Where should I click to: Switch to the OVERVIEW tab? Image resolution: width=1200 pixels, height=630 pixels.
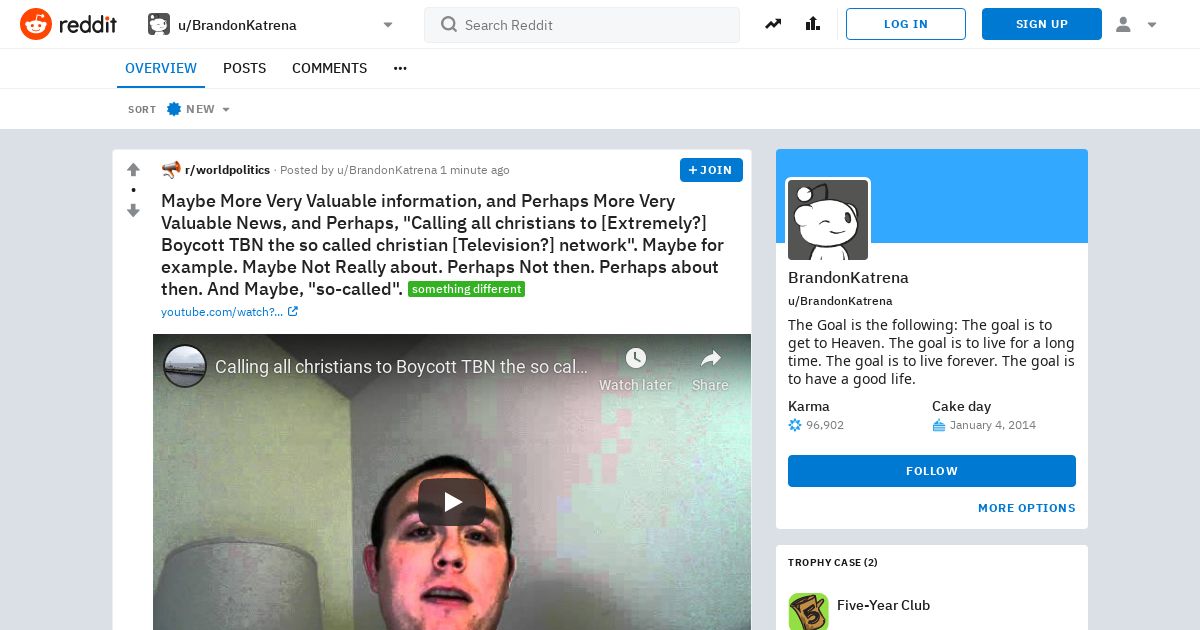[161, 68]
